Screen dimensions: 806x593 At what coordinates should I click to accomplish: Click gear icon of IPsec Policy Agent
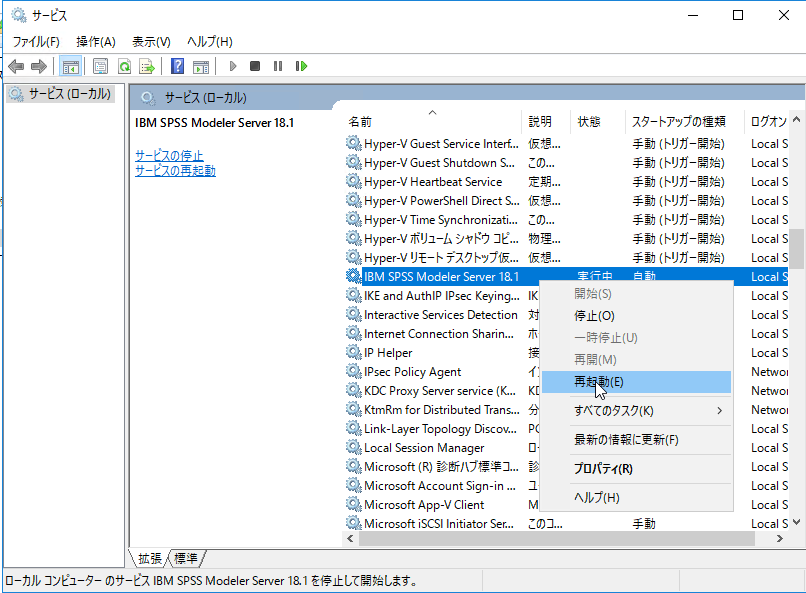pos(354,372)
